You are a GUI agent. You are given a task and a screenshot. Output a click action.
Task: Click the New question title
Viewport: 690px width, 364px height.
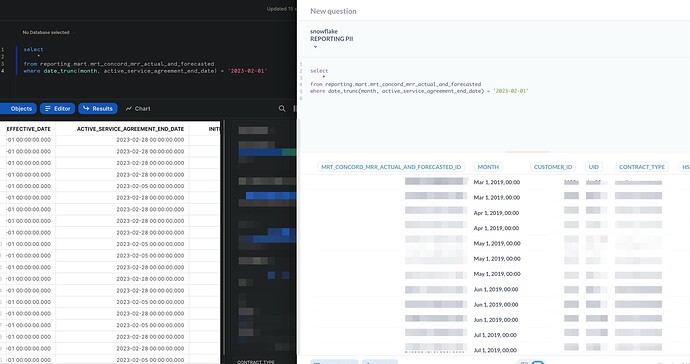click(333, 11)
